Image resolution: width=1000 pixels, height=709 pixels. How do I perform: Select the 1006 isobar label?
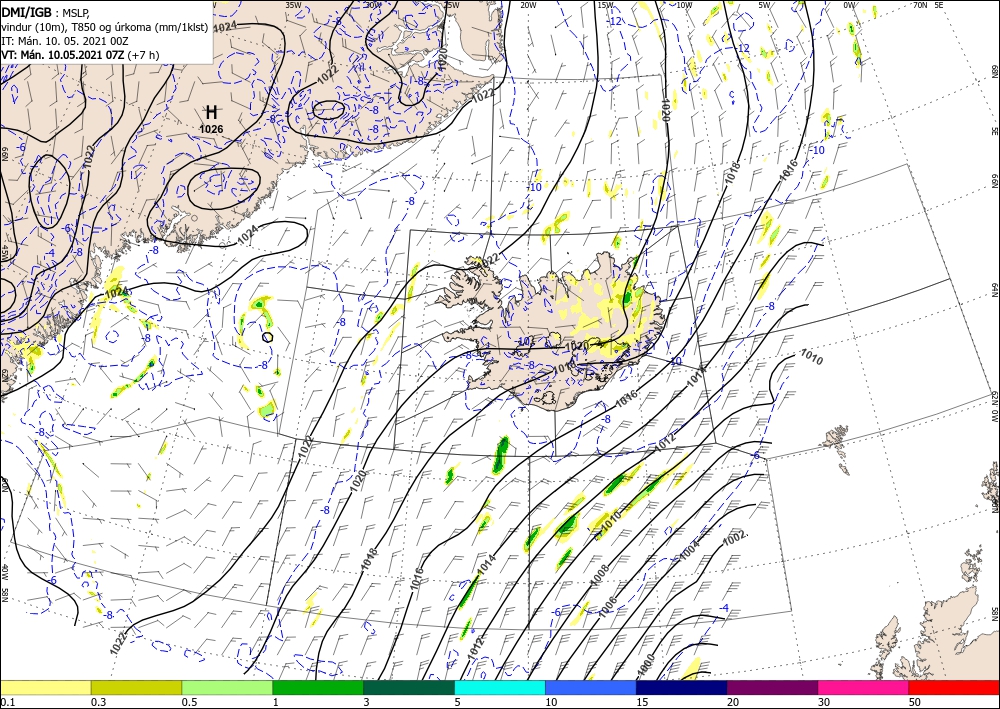point(607,607)
